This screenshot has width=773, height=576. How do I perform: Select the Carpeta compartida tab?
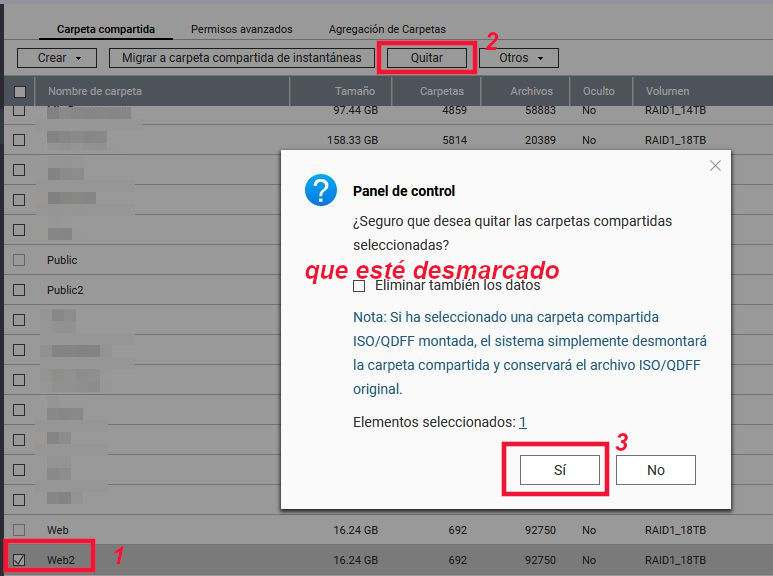[106, 30]
